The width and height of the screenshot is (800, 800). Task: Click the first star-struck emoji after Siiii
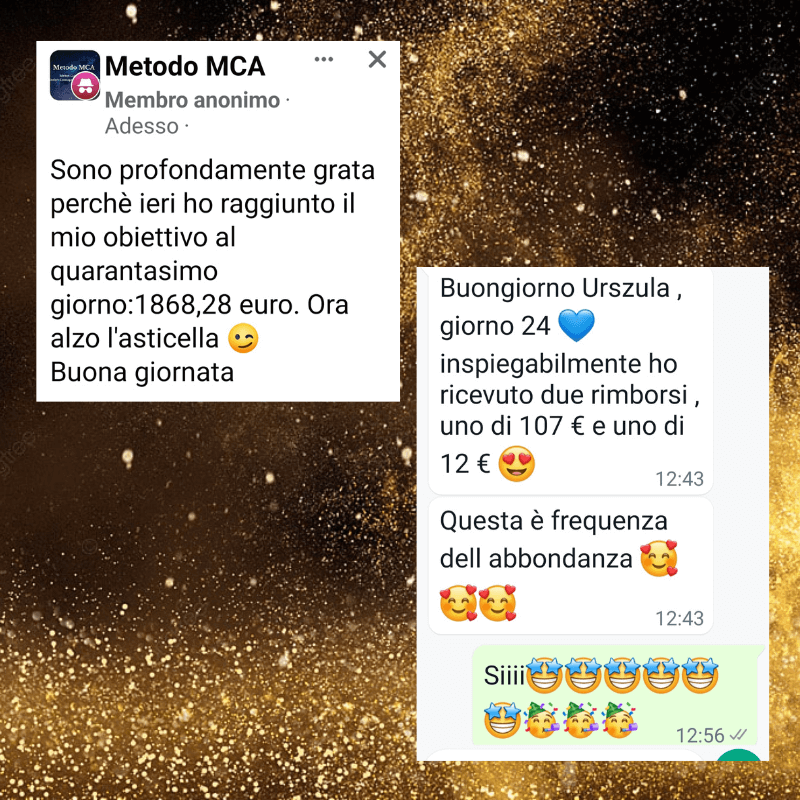[544, 675]
